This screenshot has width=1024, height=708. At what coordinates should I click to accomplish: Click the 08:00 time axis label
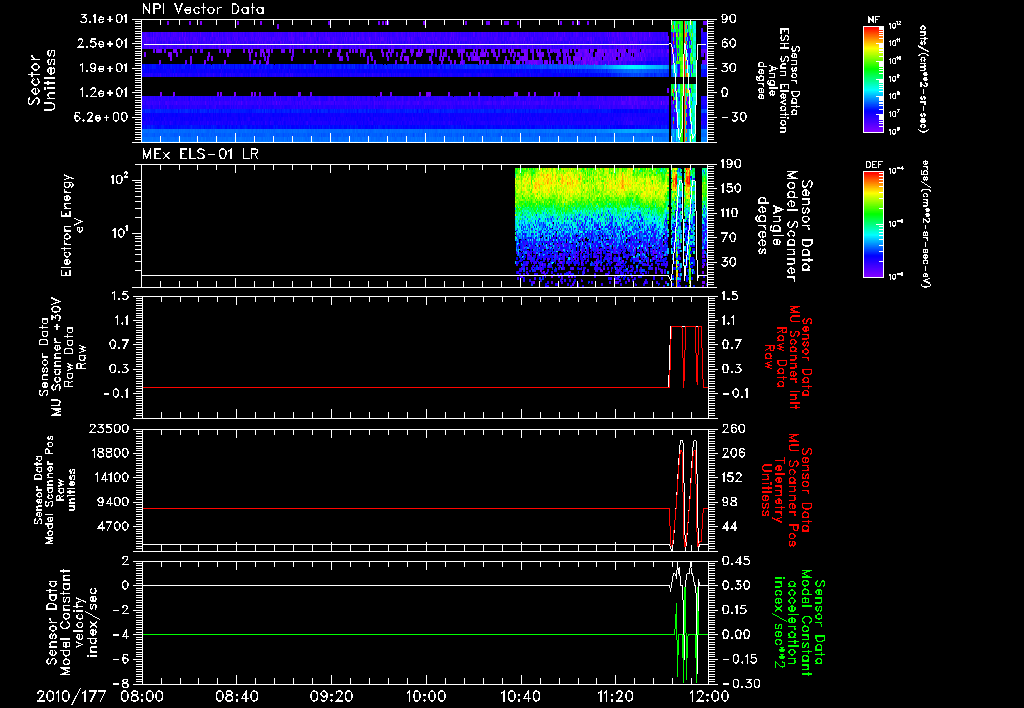[x=141, y=695]
